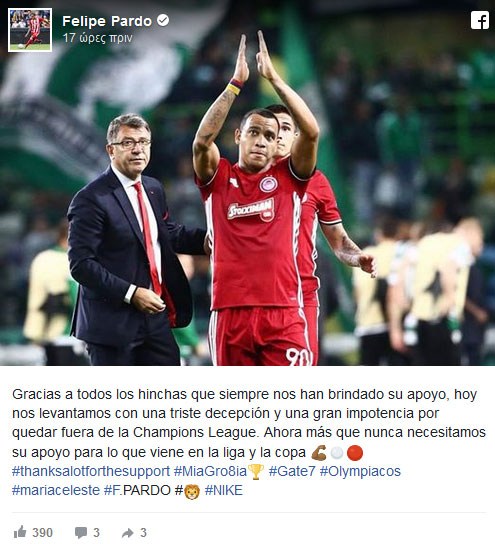
Task: Open the #F.PARDO hashtag
Action: click(x=137, y=491)
